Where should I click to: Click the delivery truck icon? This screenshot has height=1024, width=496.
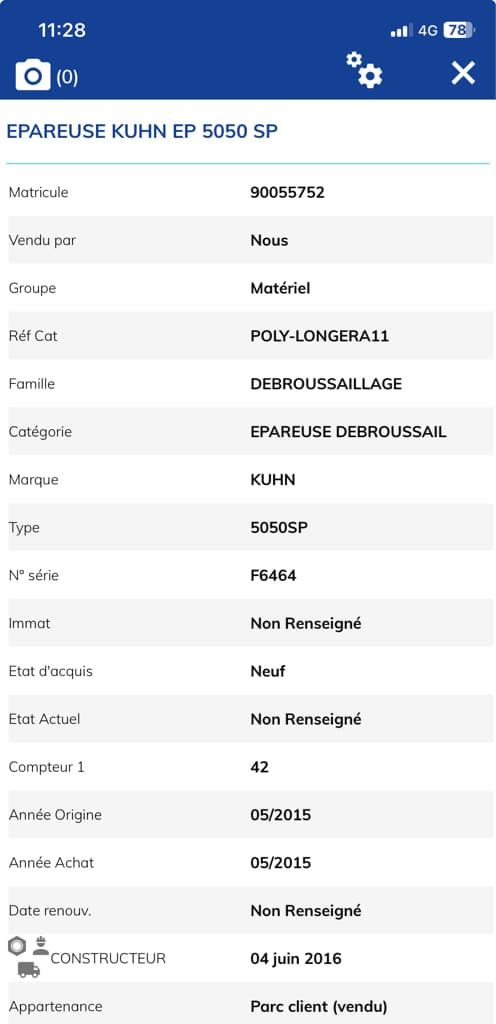click(29, 970)
